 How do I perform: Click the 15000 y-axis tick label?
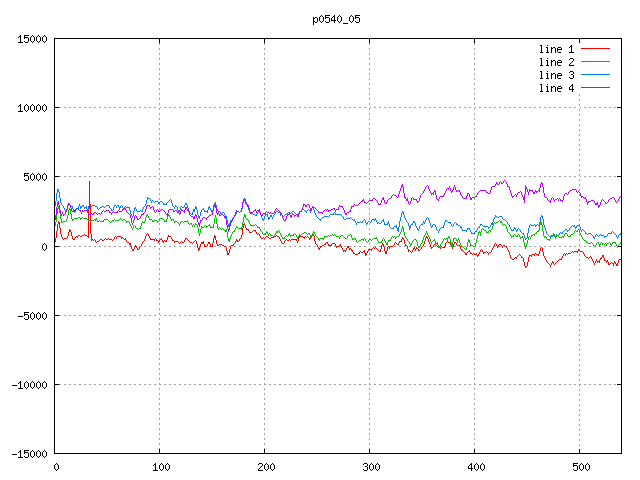click(32, 39)
